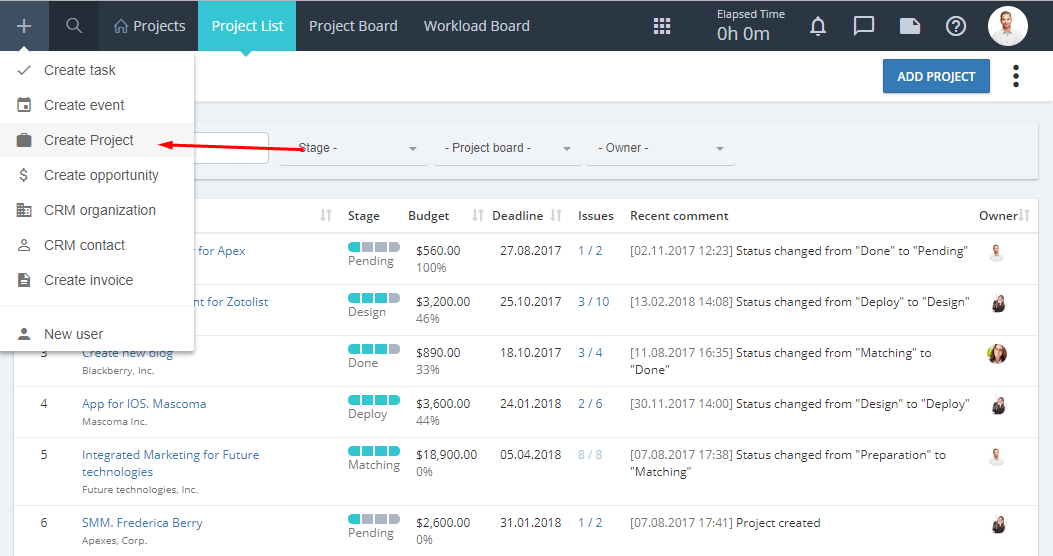Switch to the Workload Board tab
The width and height of the screenshot is (1053, 556).
[477, 26]
